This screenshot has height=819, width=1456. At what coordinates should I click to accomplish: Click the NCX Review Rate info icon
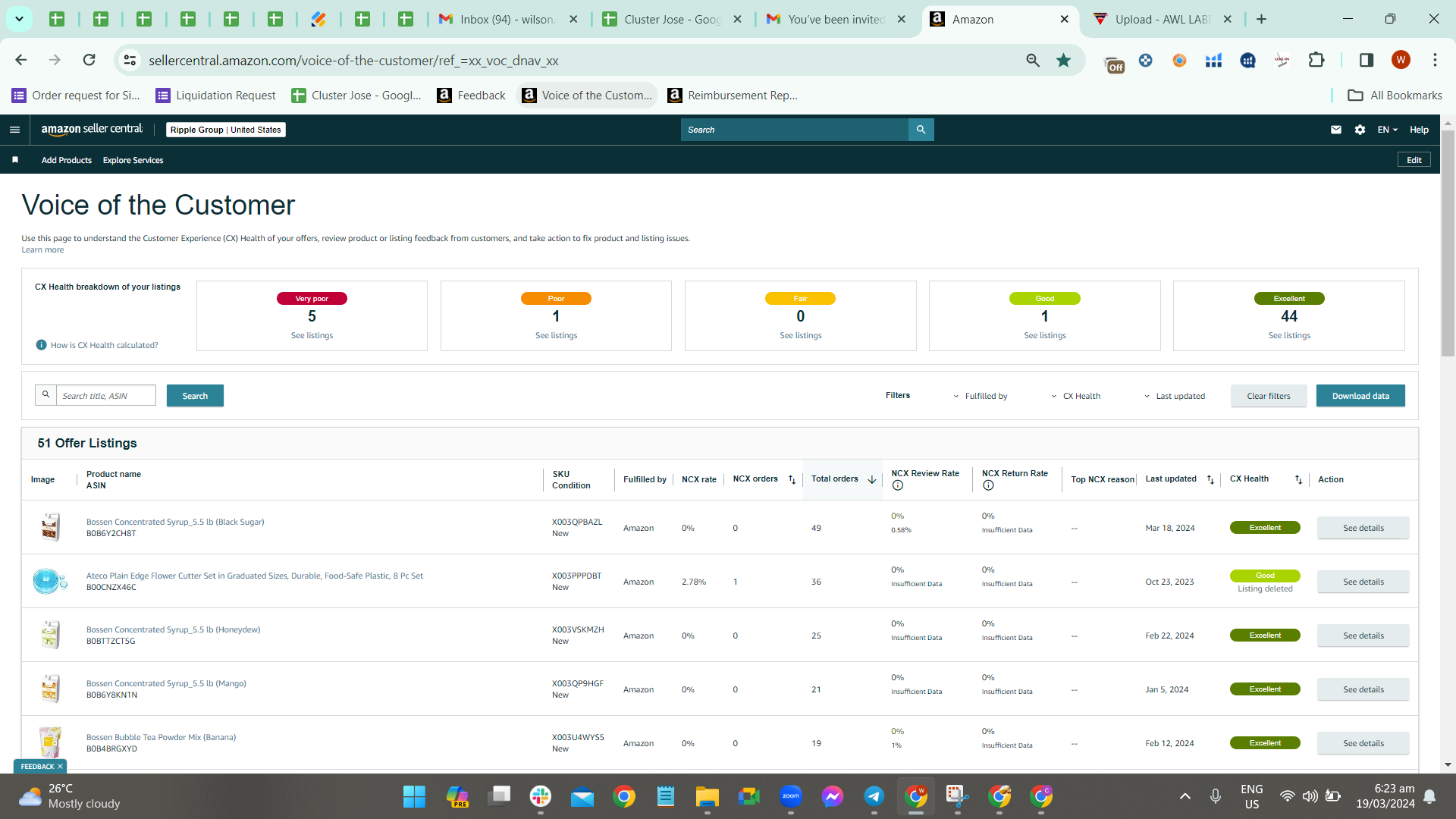(x=898, y=486)
